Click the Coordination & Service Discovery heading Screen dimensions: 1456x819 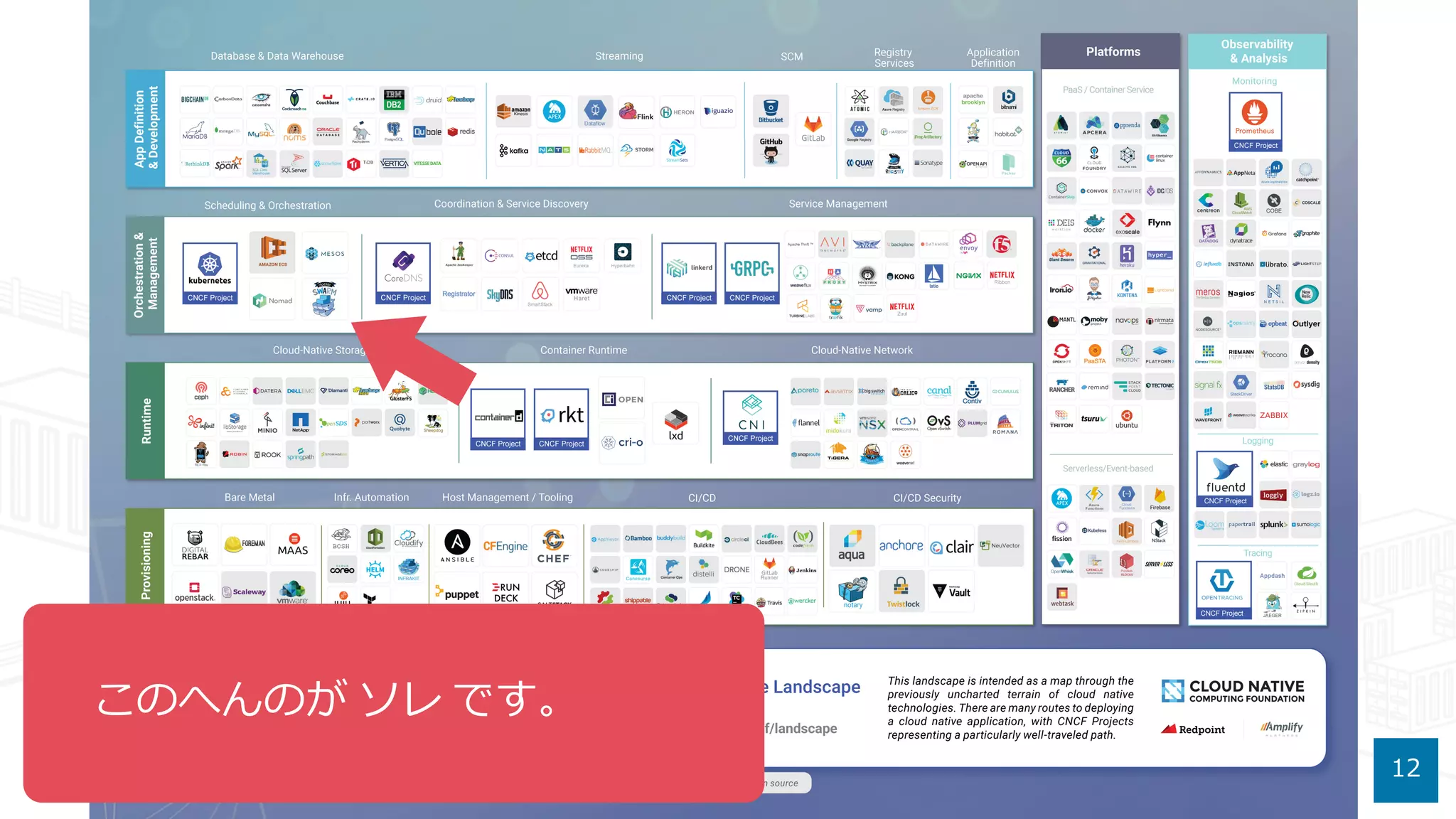511,204
